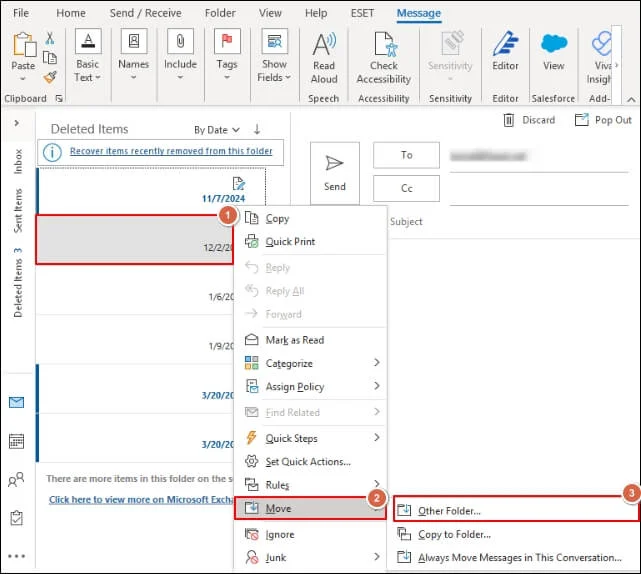Select the Format Painter brush icon
The height and width of the screenshot is (574, 641).
pyautogui.click(x=50, y=76)
